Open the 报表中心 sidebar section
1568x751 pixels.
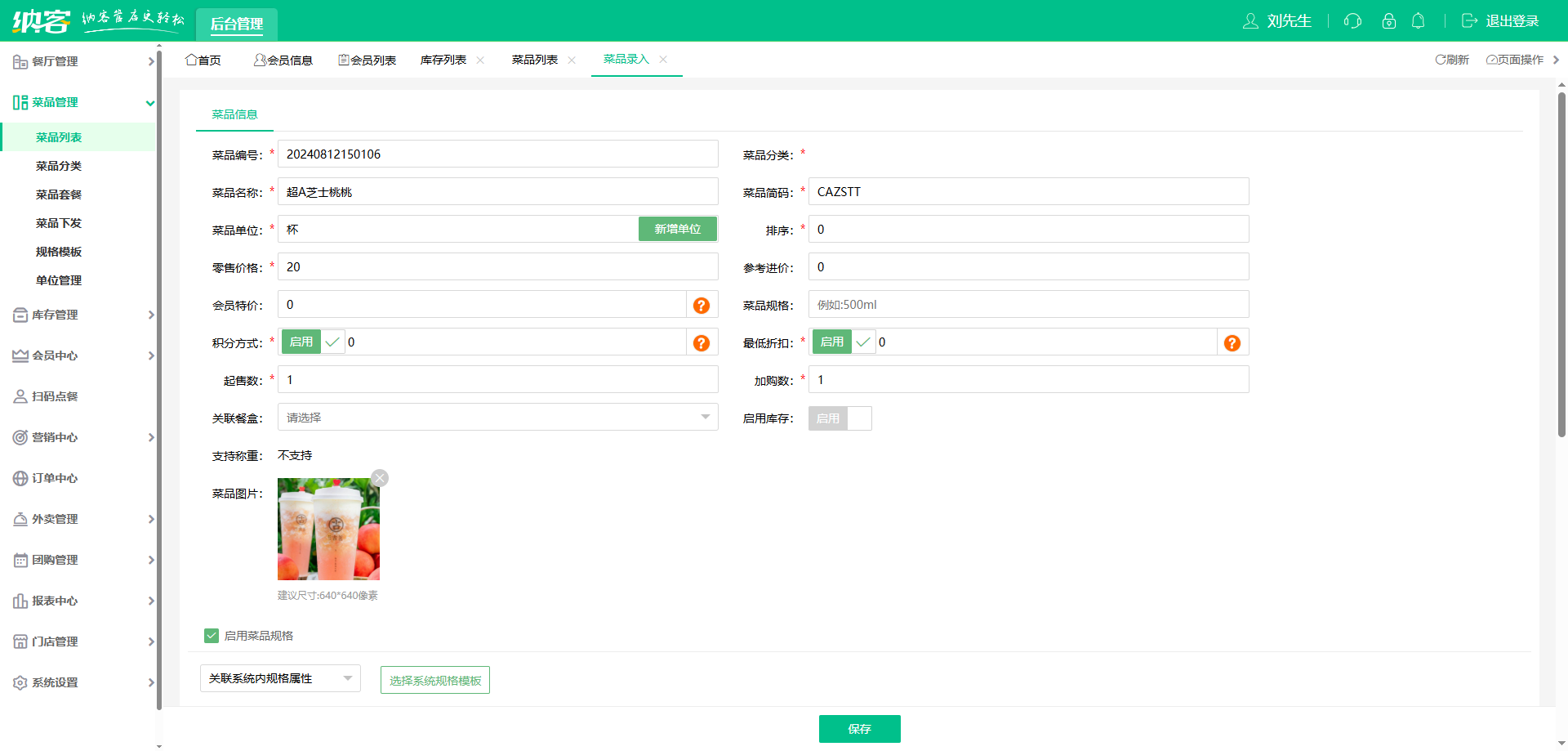tap(55, 601)
